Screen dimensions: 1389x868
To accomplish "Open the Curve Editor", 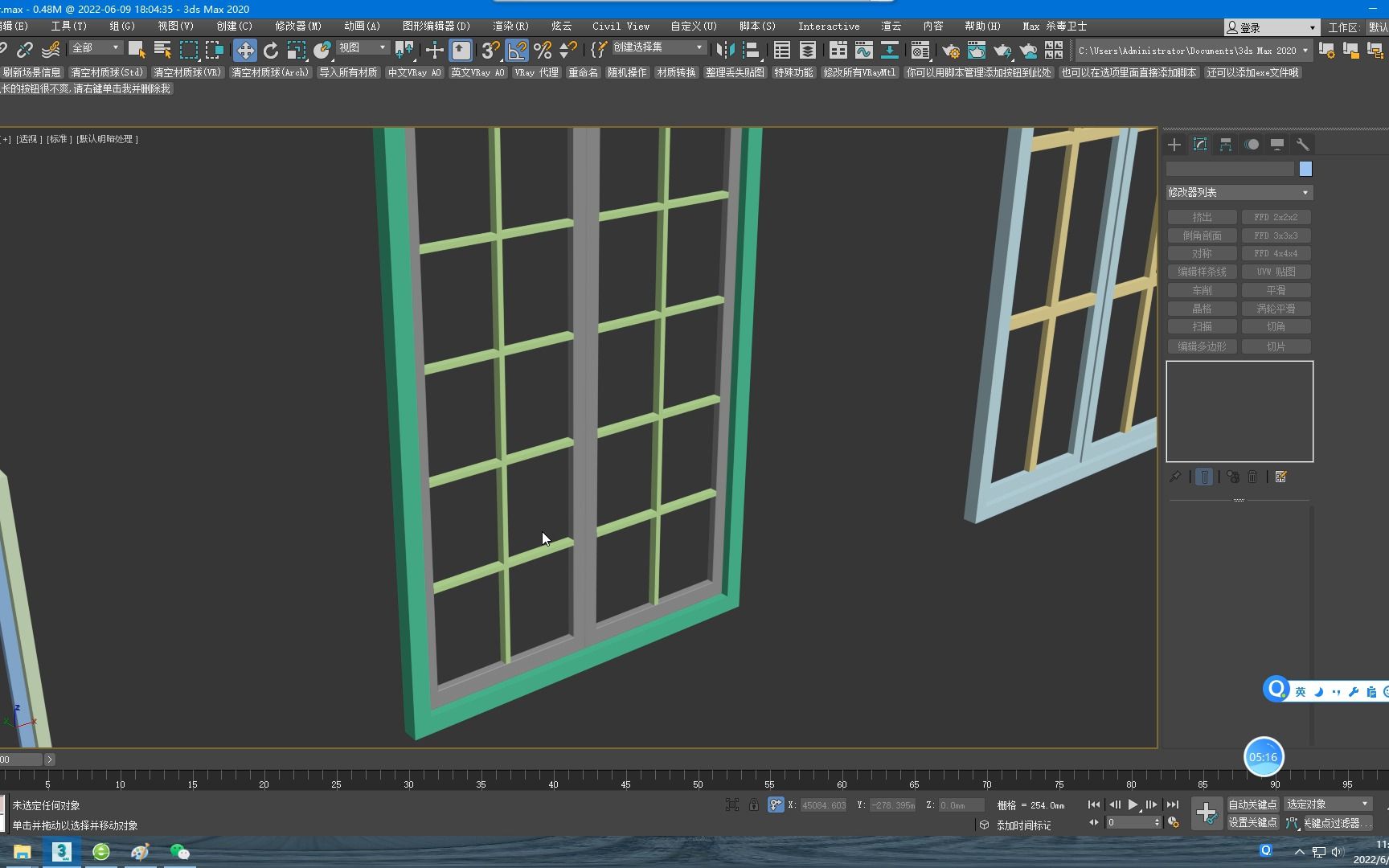I will (863, 51).
